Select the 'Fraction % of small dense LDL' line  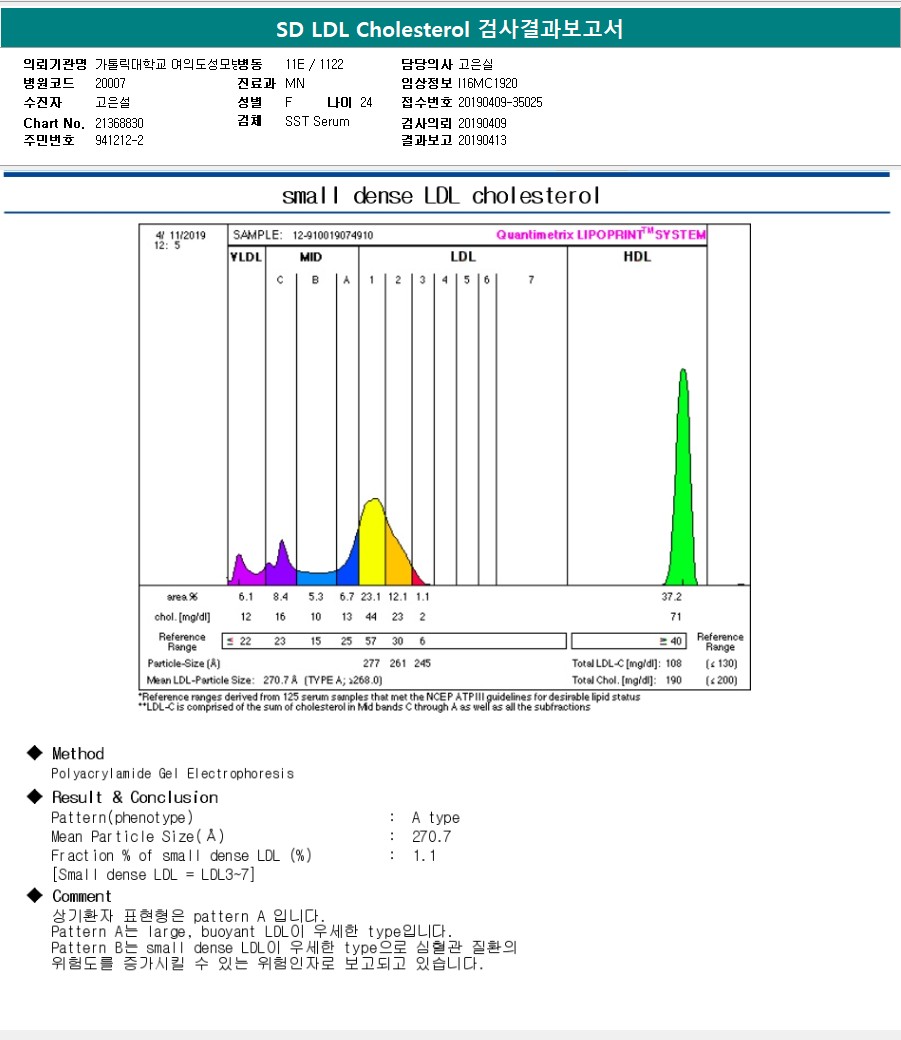tap(181, 856)
